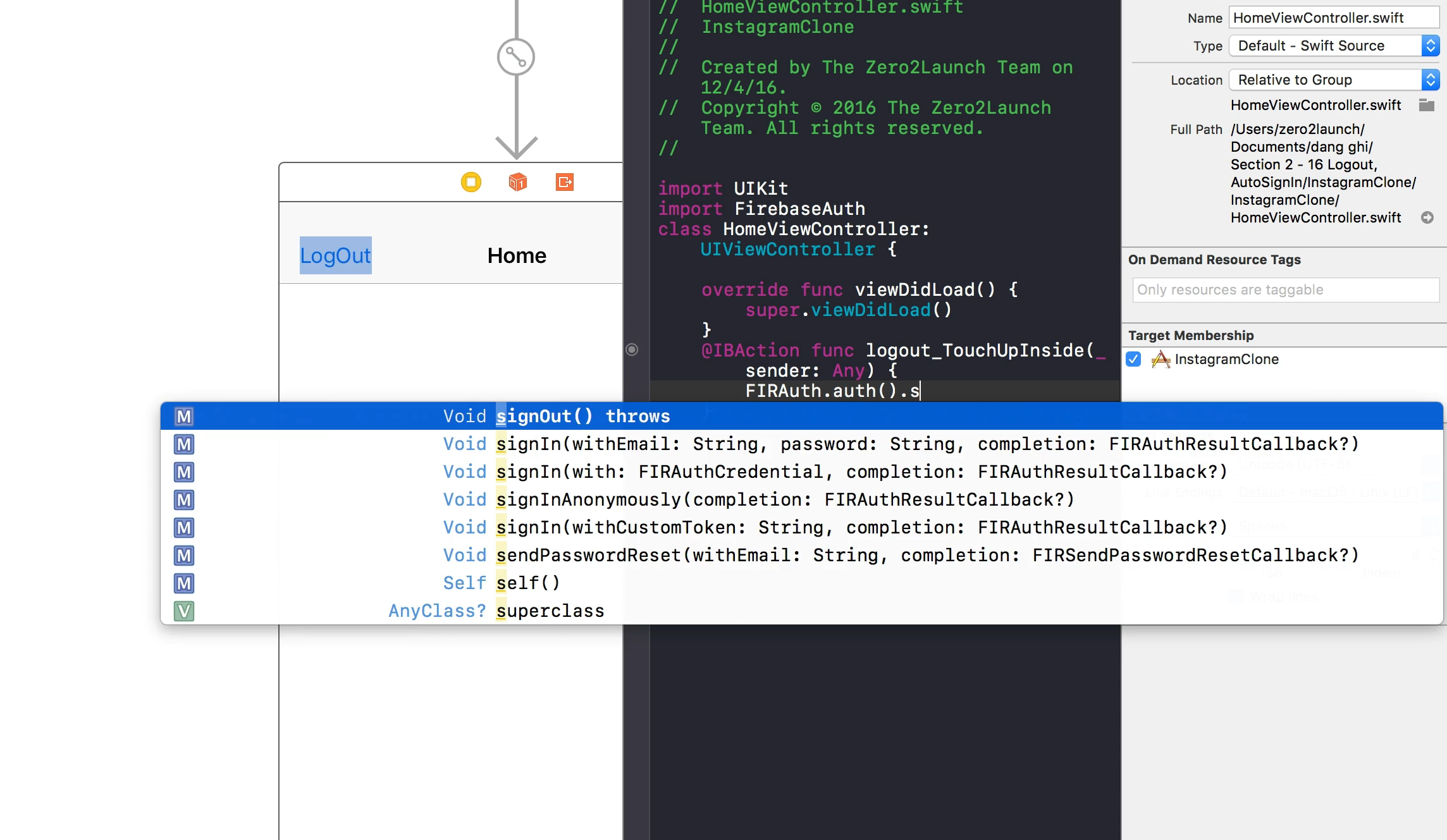1447x840 pixels.
Task: Click the Home navigation title
Action: pyautogui.click(x=517, y=255)
